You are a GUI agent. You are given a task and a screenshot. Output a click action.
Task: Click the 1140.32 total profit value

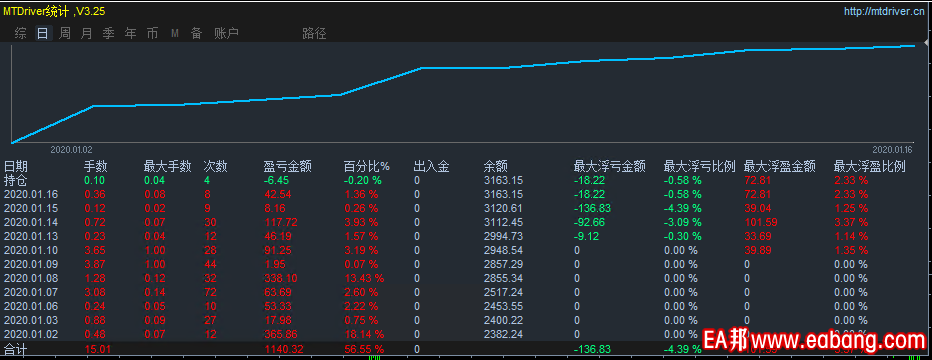click(284, 349)
